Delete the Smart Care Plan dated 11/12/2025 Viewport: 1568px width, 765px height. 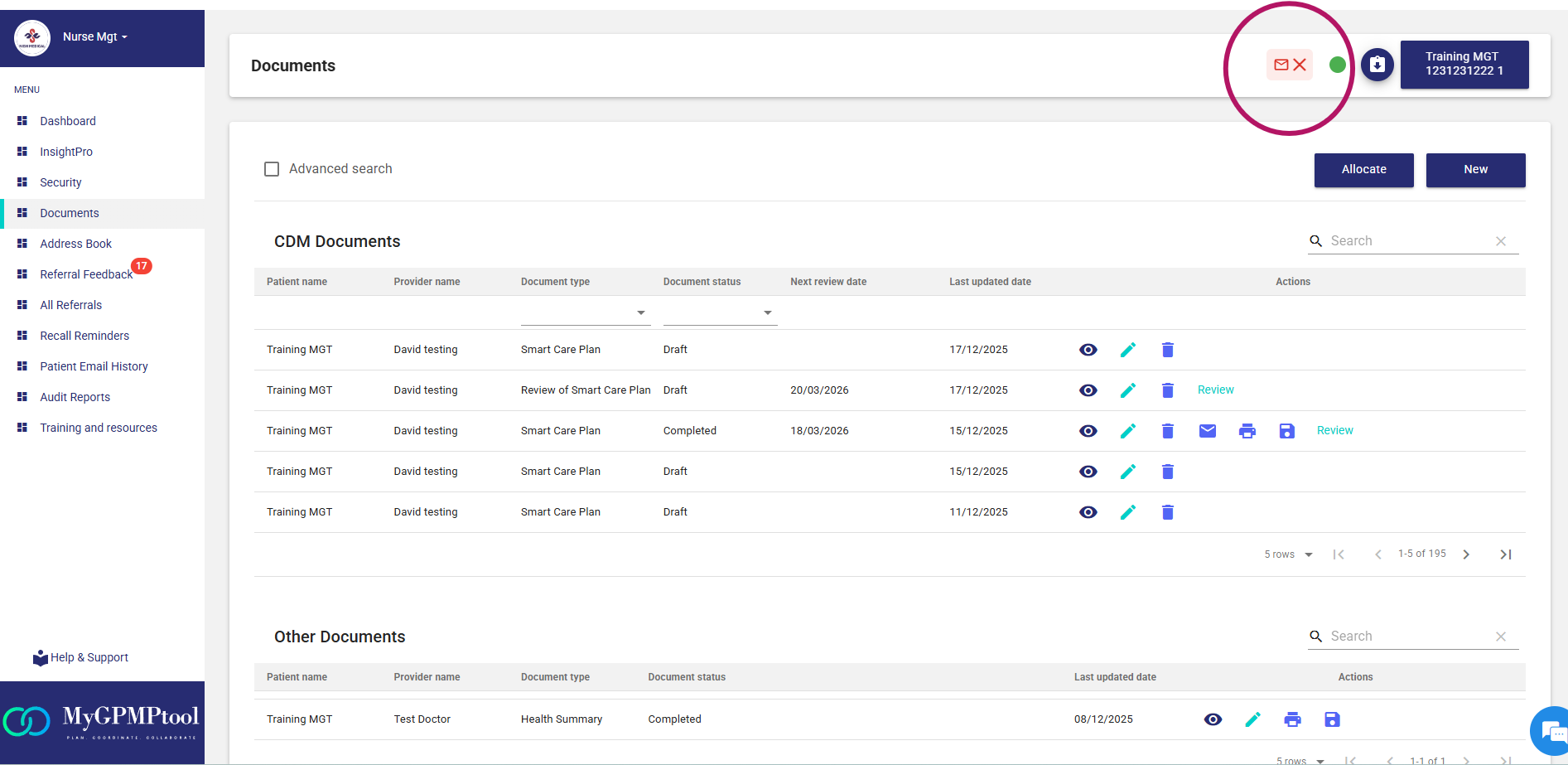point(1167,512)
